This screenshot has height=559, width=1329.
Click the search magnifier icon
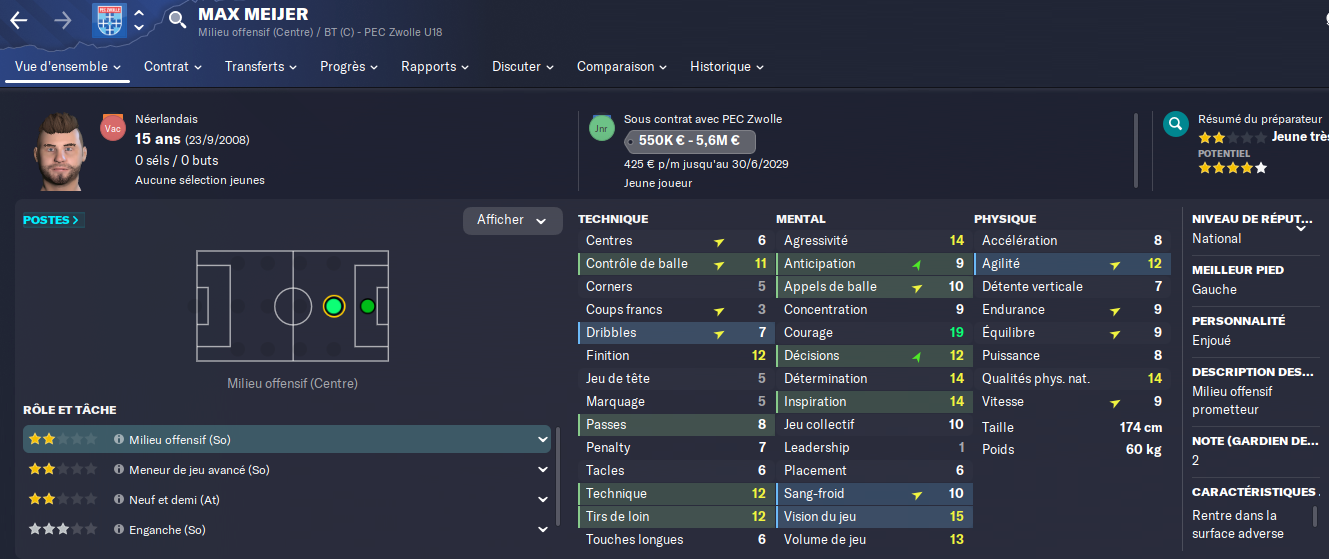tap(177, 19)
